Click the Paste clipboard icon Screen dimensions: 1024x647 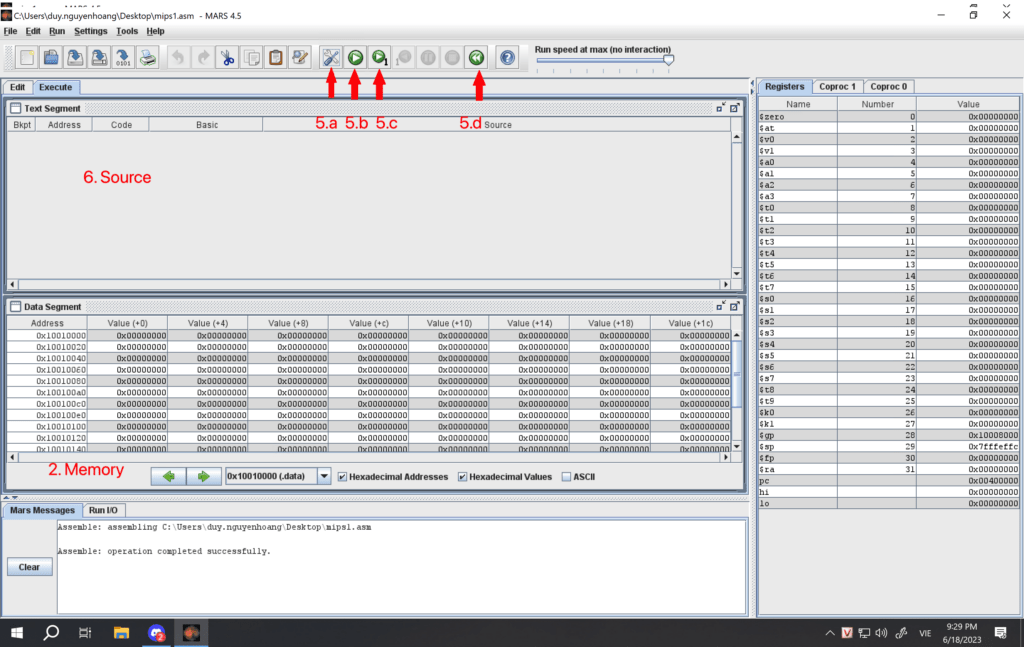click(x=276, y=57)
